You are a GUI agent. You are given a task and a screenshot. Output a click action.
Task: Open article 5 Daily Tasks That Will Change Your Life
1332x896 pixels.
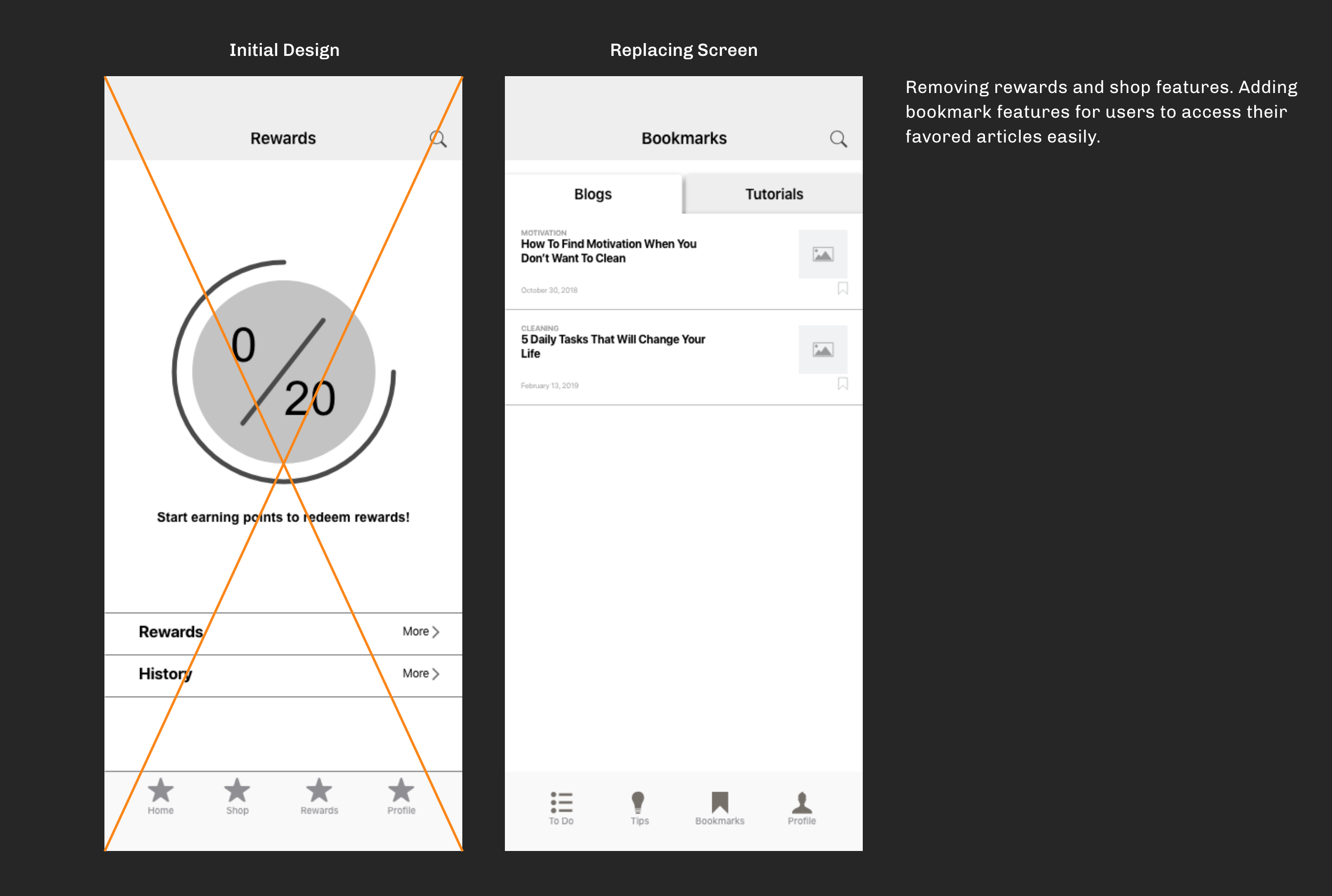point(613,346)
